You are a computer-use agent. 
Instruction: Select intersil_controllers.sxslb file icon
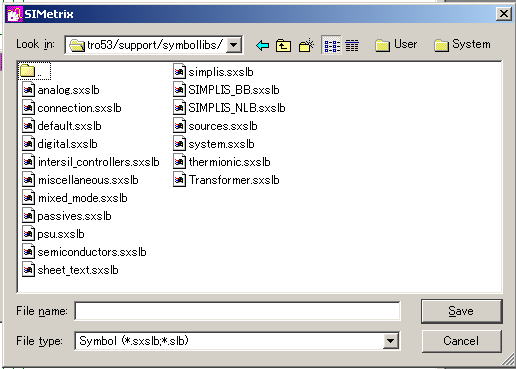click(28, 162)
